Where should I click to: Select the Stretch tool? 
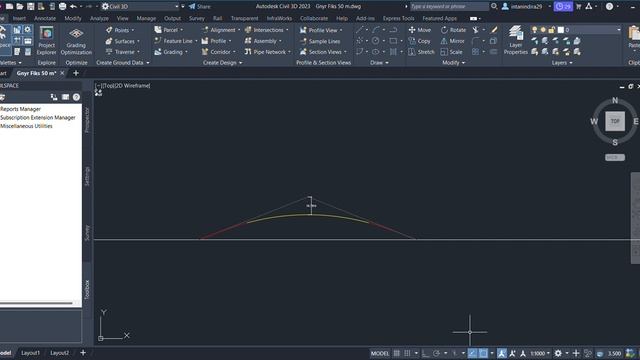[422, 52]
